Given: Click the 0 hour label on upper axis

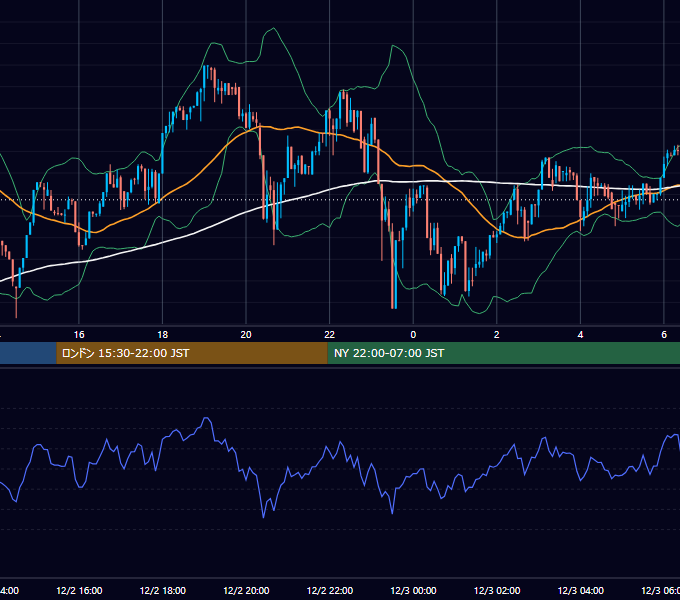Looking at the screenshot, I should [x=413, y=335].
